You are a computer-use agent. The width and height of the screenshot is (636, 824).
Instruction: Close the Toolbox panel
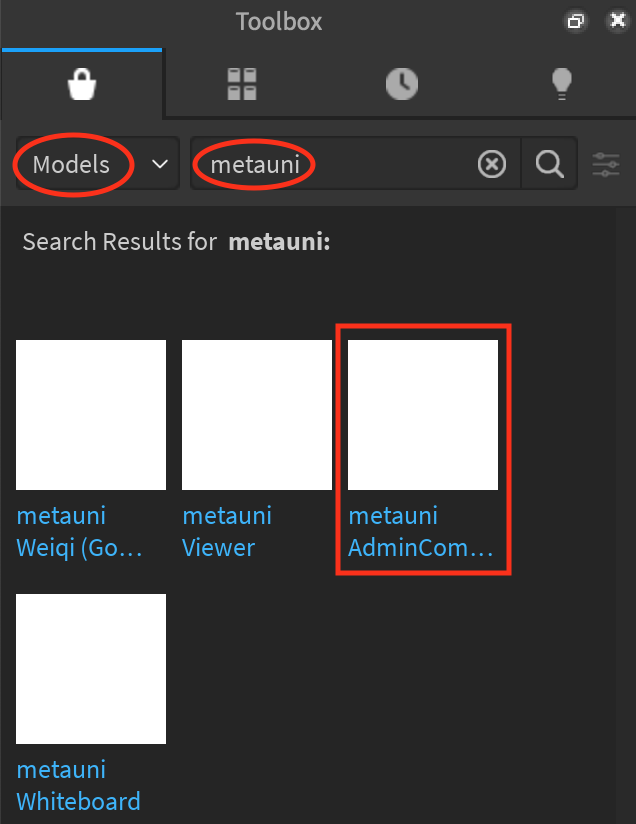coord(618,20)
